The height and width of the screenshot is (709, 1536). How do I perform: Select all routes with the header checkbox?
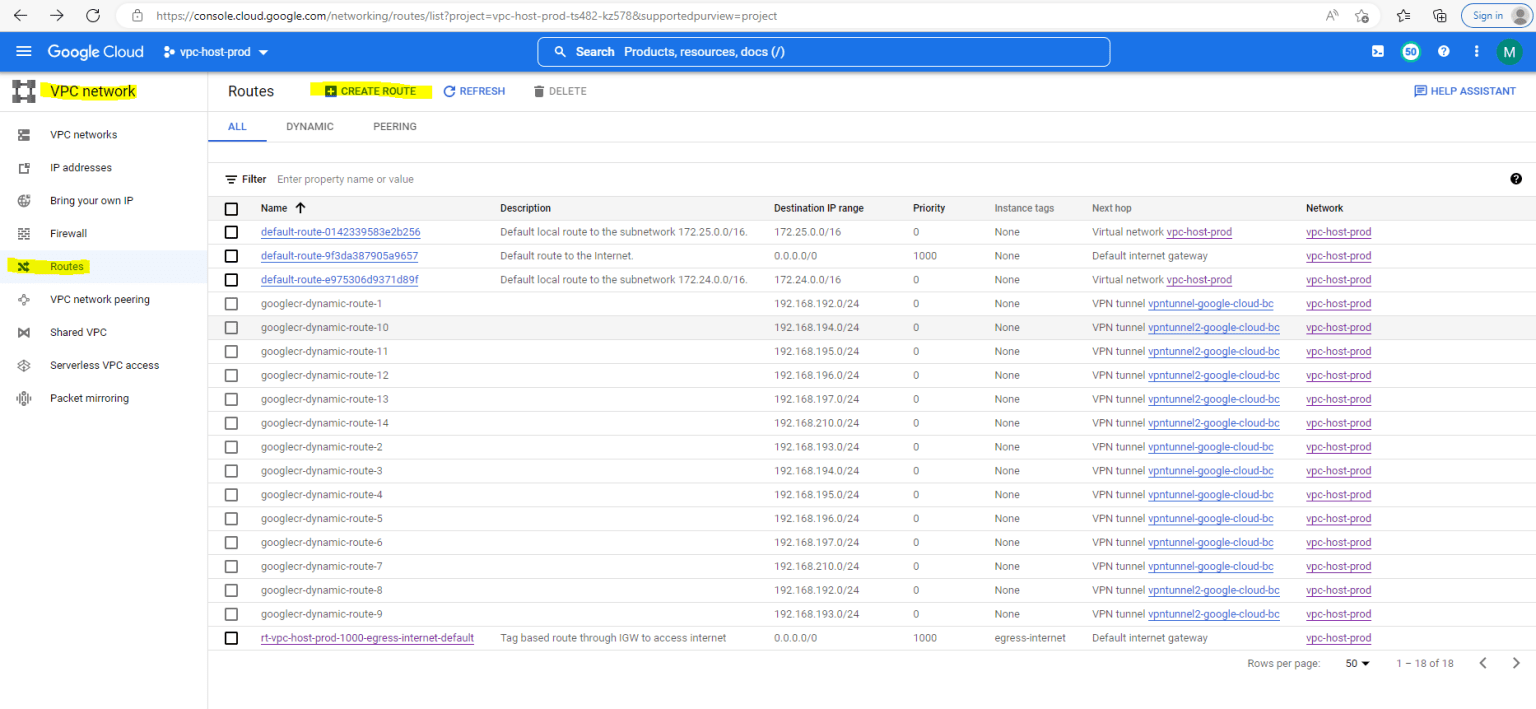tap(231, 208)
